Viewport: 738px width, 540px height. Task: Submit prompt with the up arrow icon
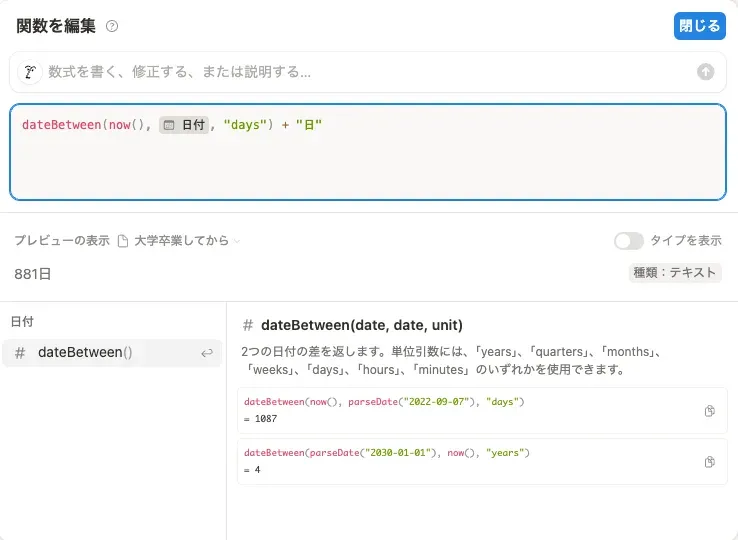(705, 72)
